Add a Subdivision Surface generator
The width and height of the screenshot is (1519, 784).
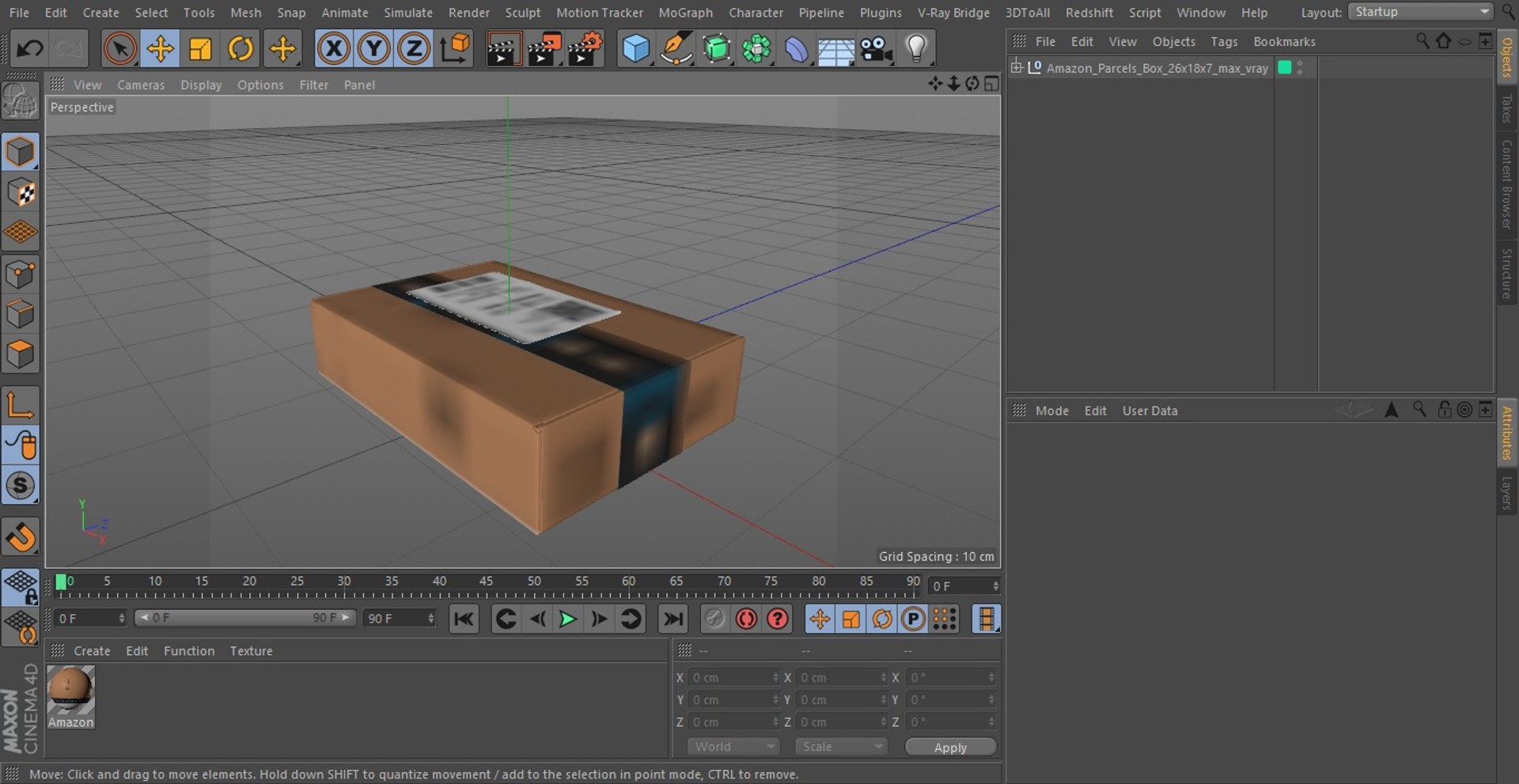716,49
